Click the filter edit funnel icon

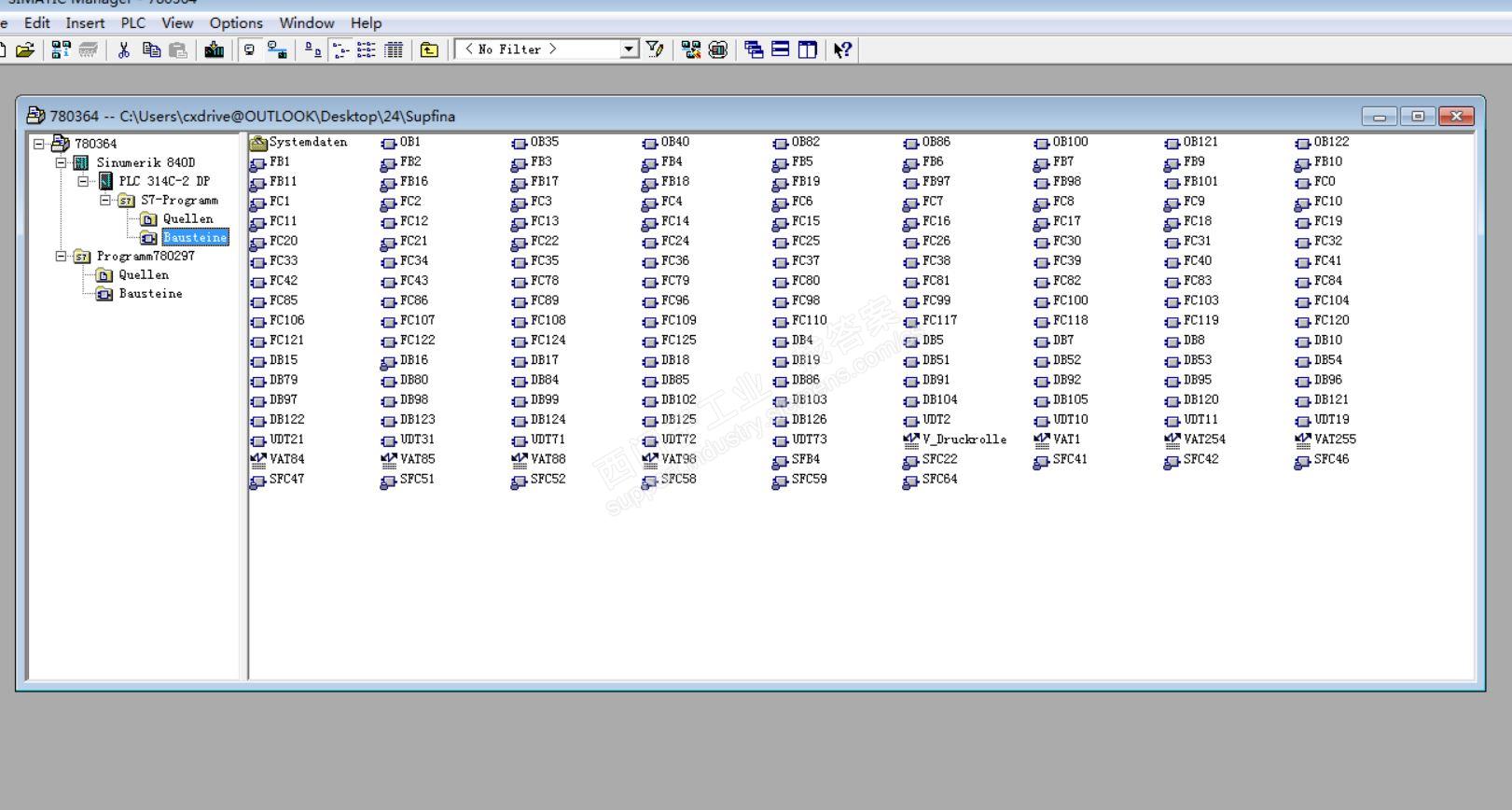pyautogui.click(x=655, y=49)
